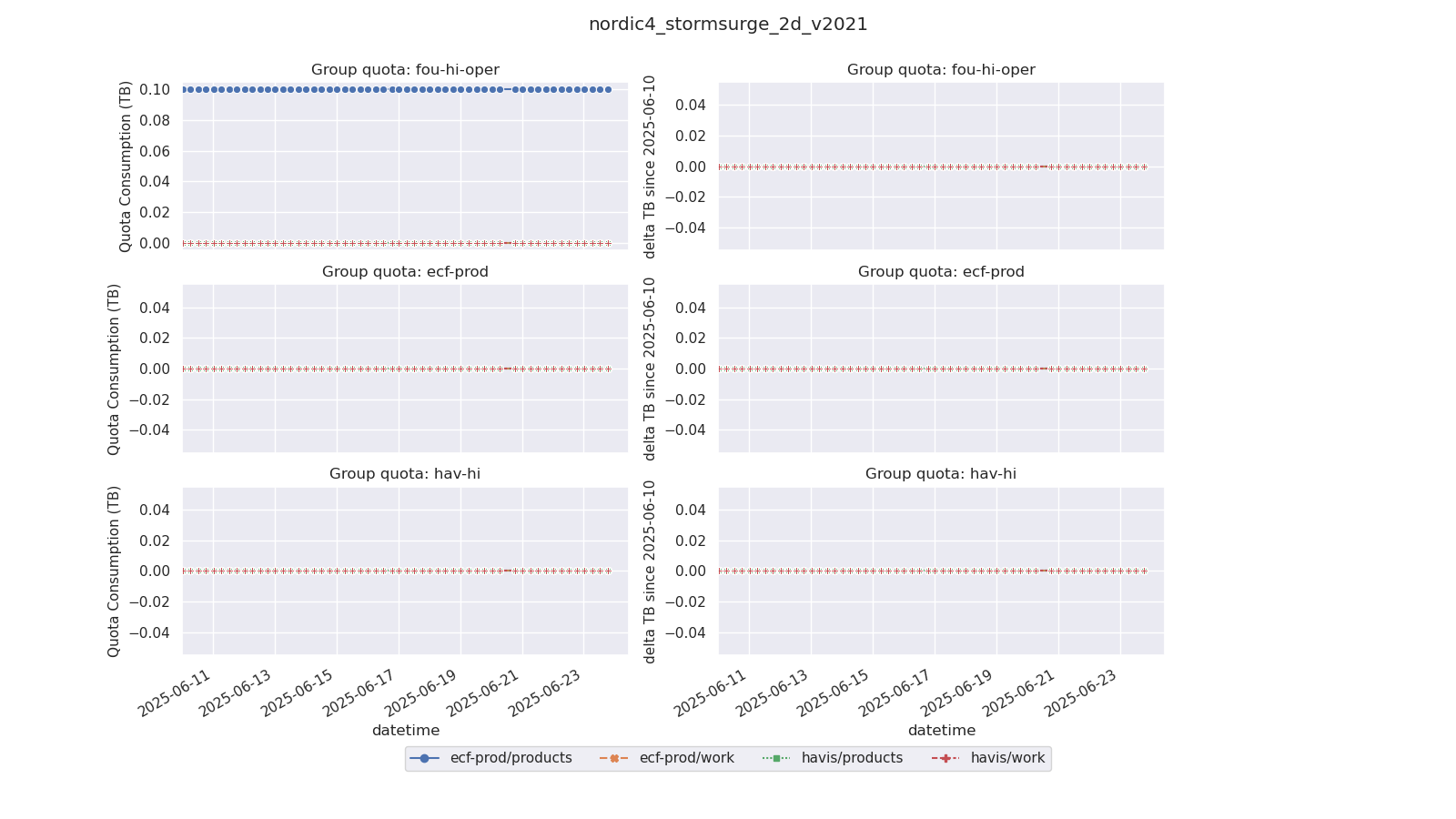Click the 0.02 tick on the left hav-hi chart
Viewport: 1456px width, 819px height.
[155, 541]
